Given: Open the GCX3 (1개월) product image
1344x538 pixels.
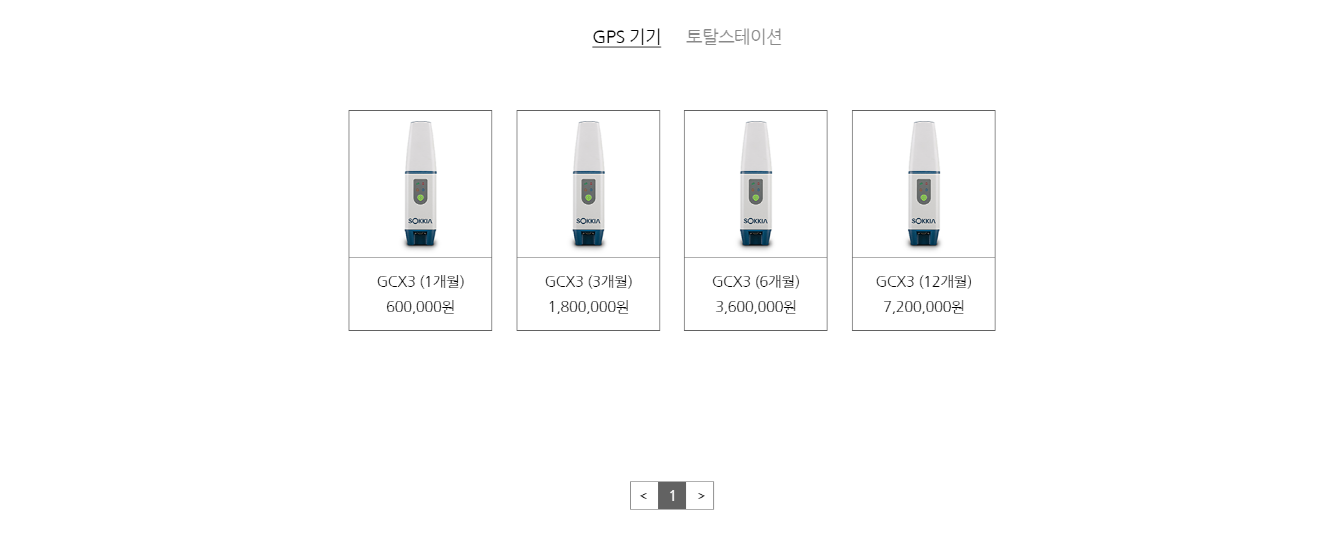Looking at the screenshot, I should tap(420, 184).
